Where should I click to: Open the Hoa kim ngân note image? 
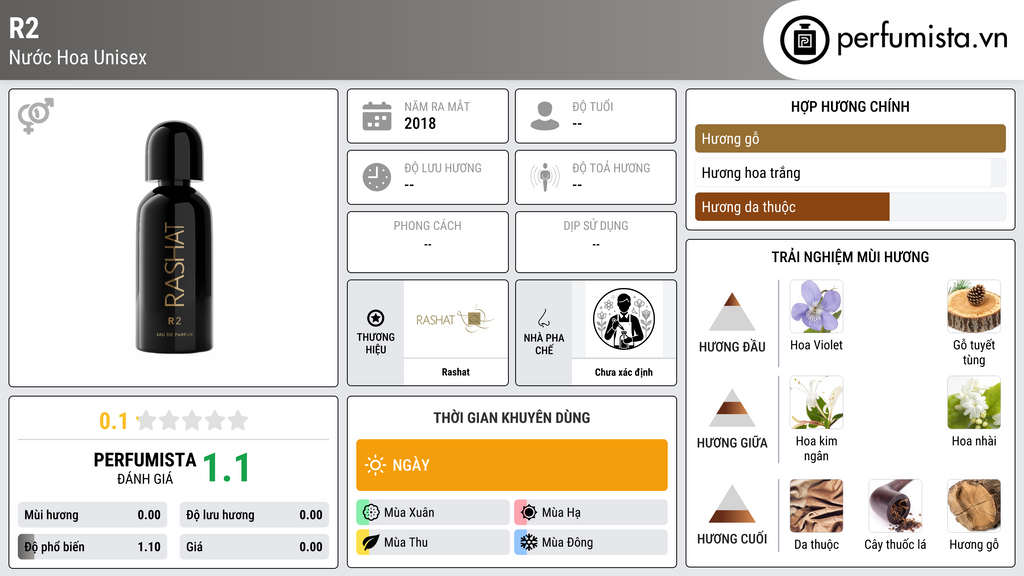pyautogui.click(x=816, y=403)
